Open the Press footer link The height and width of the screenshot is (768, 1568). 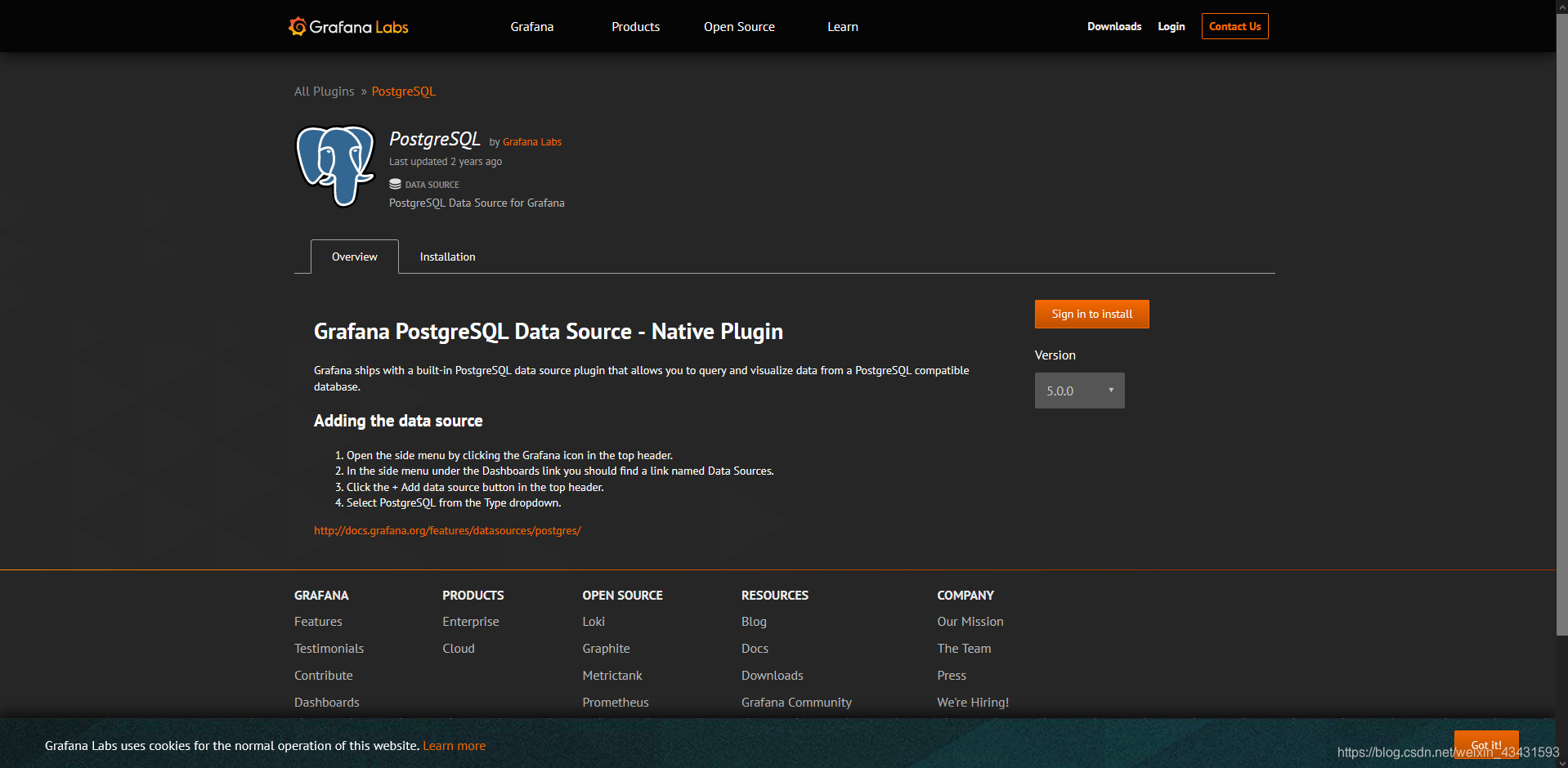click(952, 676)
